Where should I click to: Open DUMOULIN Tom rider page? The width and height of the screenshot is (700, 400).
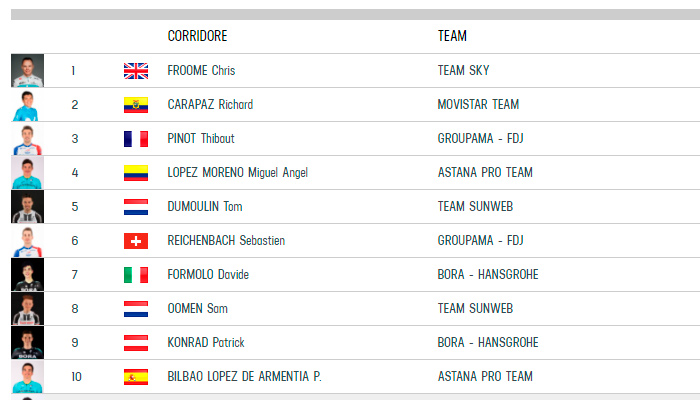pos(205,207)
